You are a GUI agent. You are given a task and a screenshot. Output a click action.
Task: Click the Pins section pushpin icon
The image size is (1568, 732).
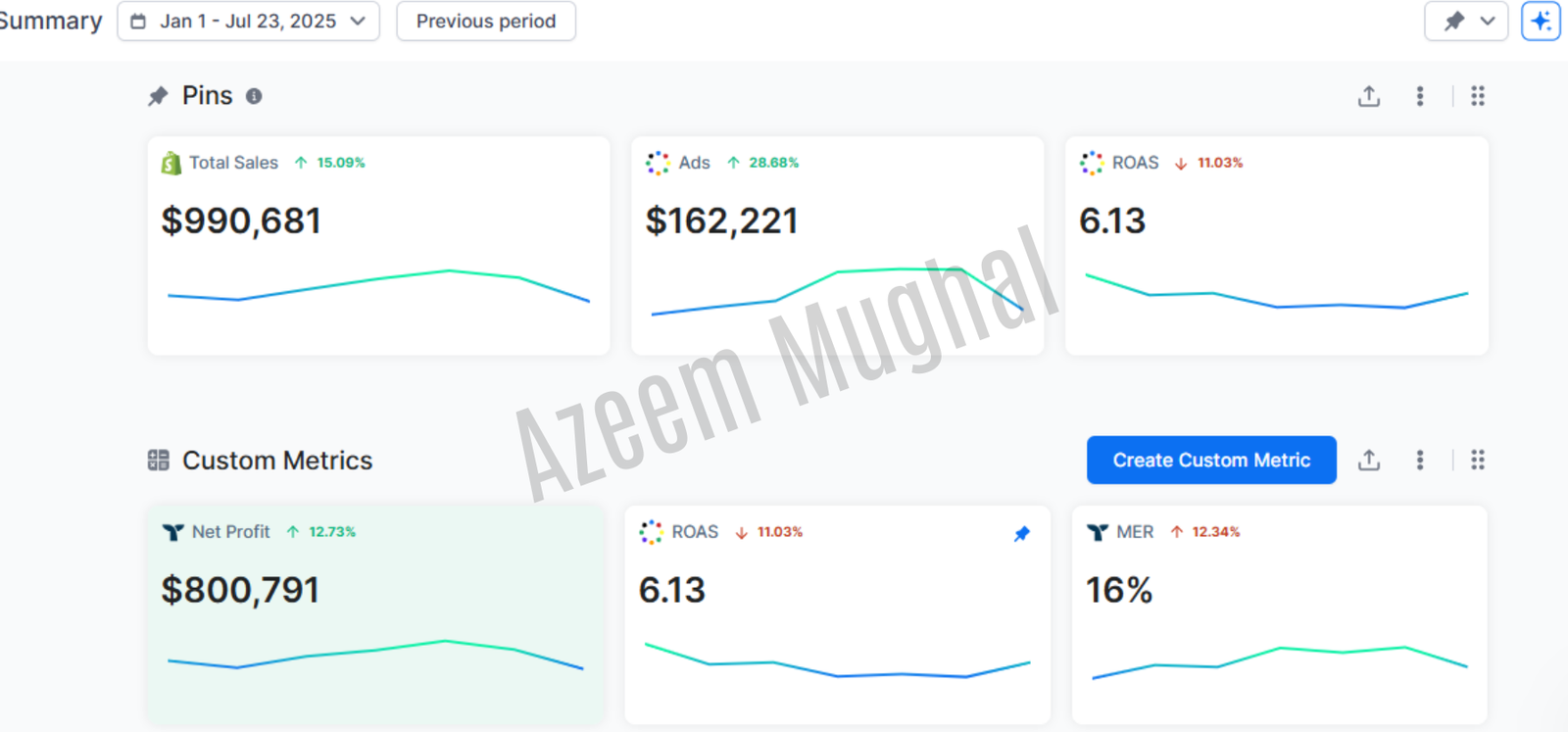tap(158, 96)
